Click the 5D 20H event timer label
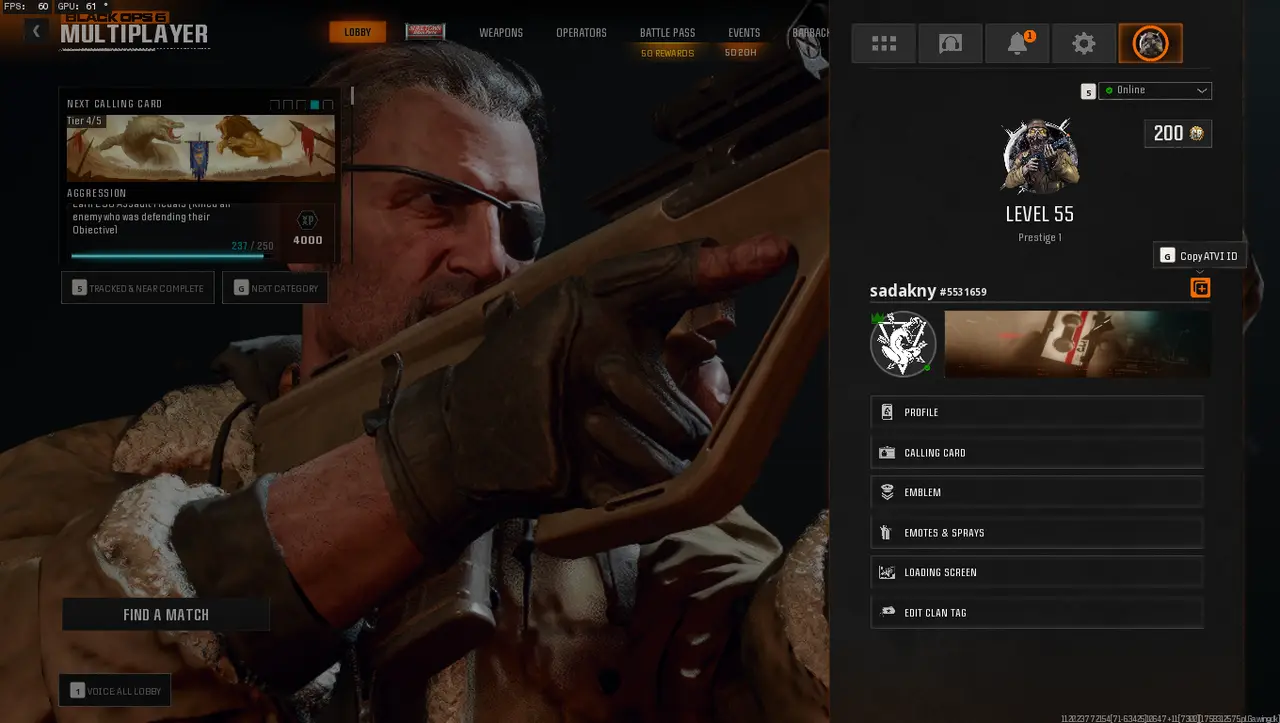Image resolution: width=1280 pixels, height=723 pixels. [x=741, y=53]
